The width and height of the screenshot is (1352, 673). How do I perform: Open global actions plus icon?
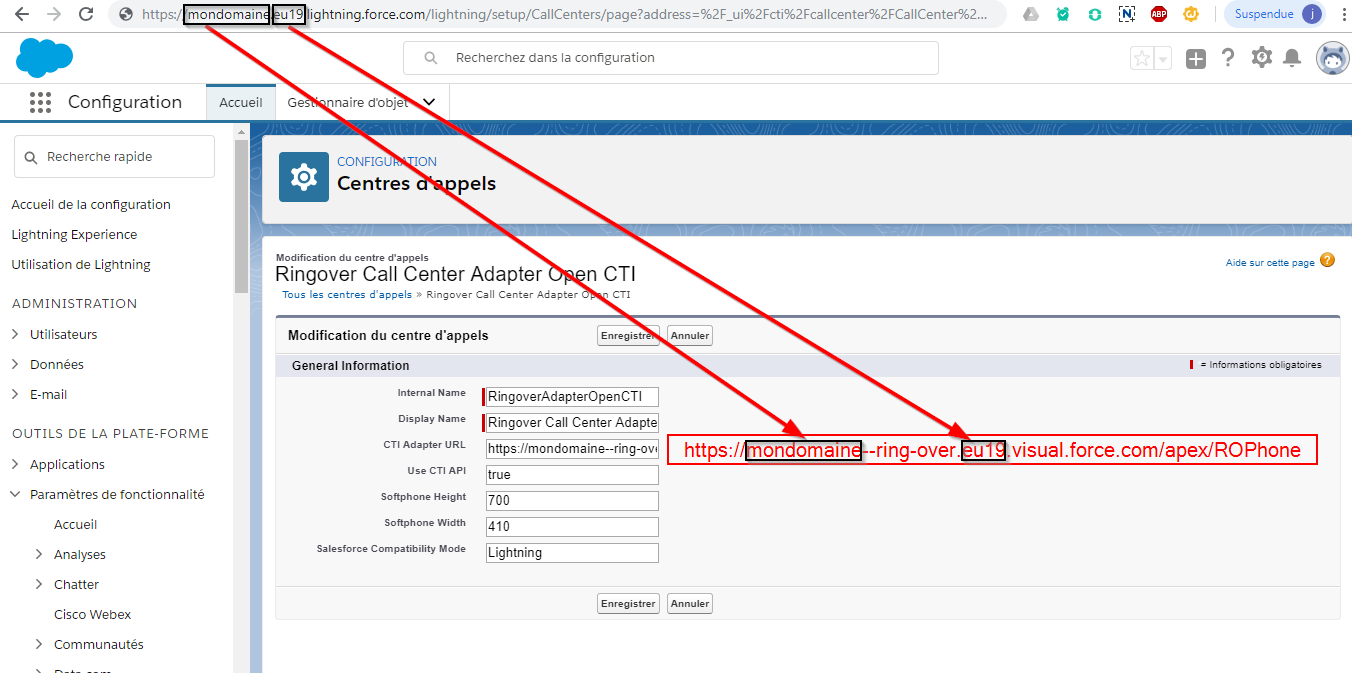click(1196, 59)
